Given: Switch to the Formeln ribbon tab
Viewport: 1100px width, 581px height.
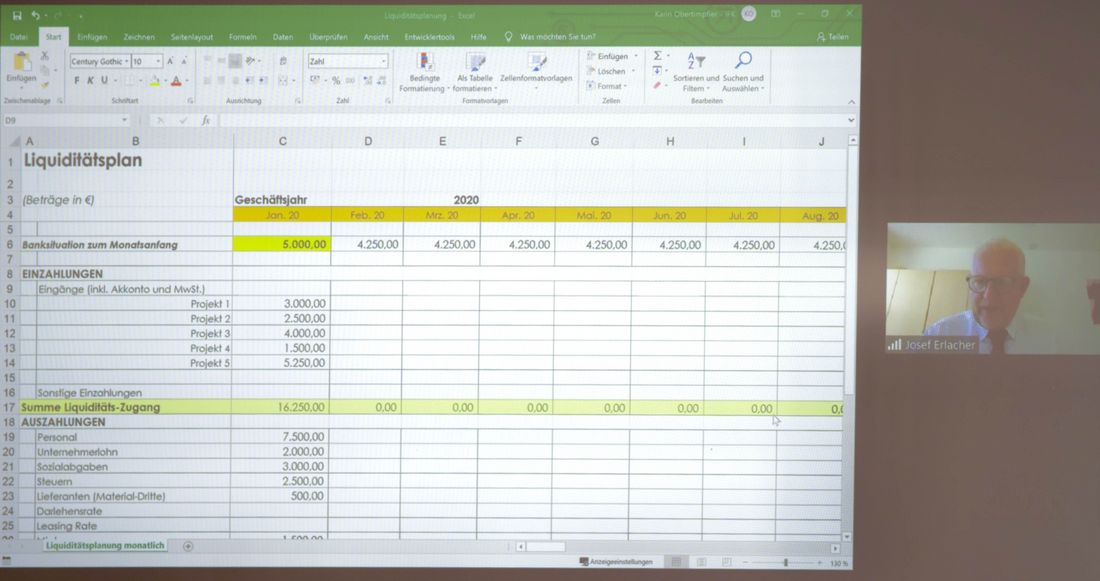Looking at the screenshot, I should click(242, 37).
